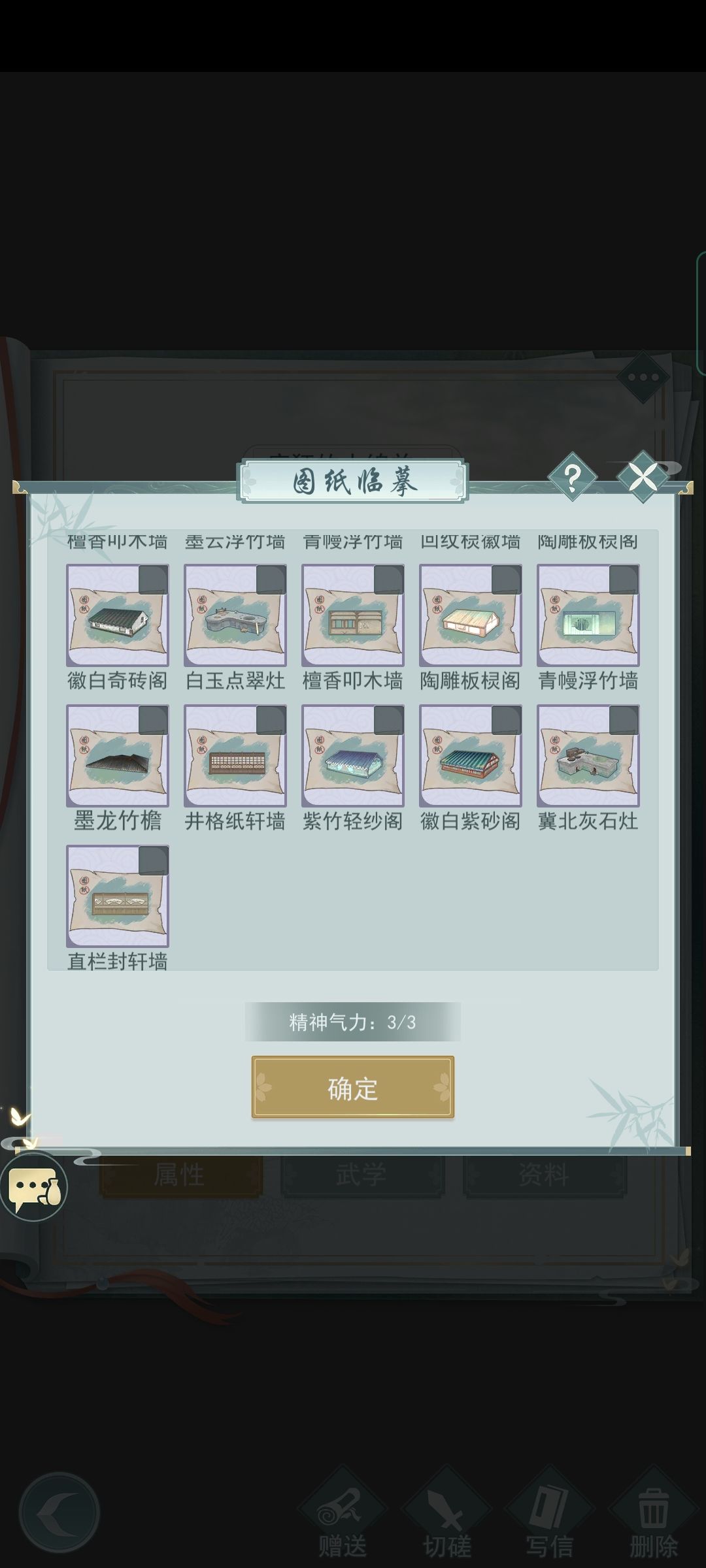706x1568 pixels.
Task: Check the box on 徽白奇砖阁 blueprint
Action: [154, 580]
